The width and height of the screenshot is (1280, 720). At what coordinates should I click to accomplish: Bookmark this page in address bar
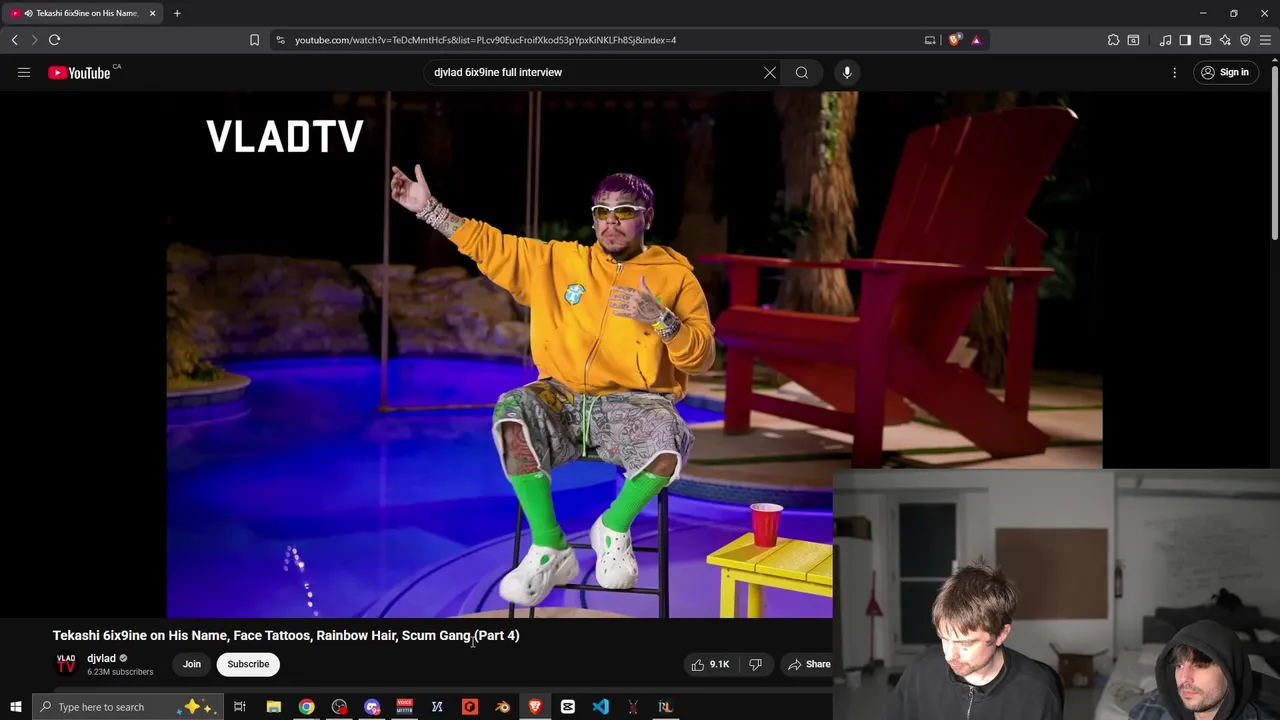[x=254, y=40]
